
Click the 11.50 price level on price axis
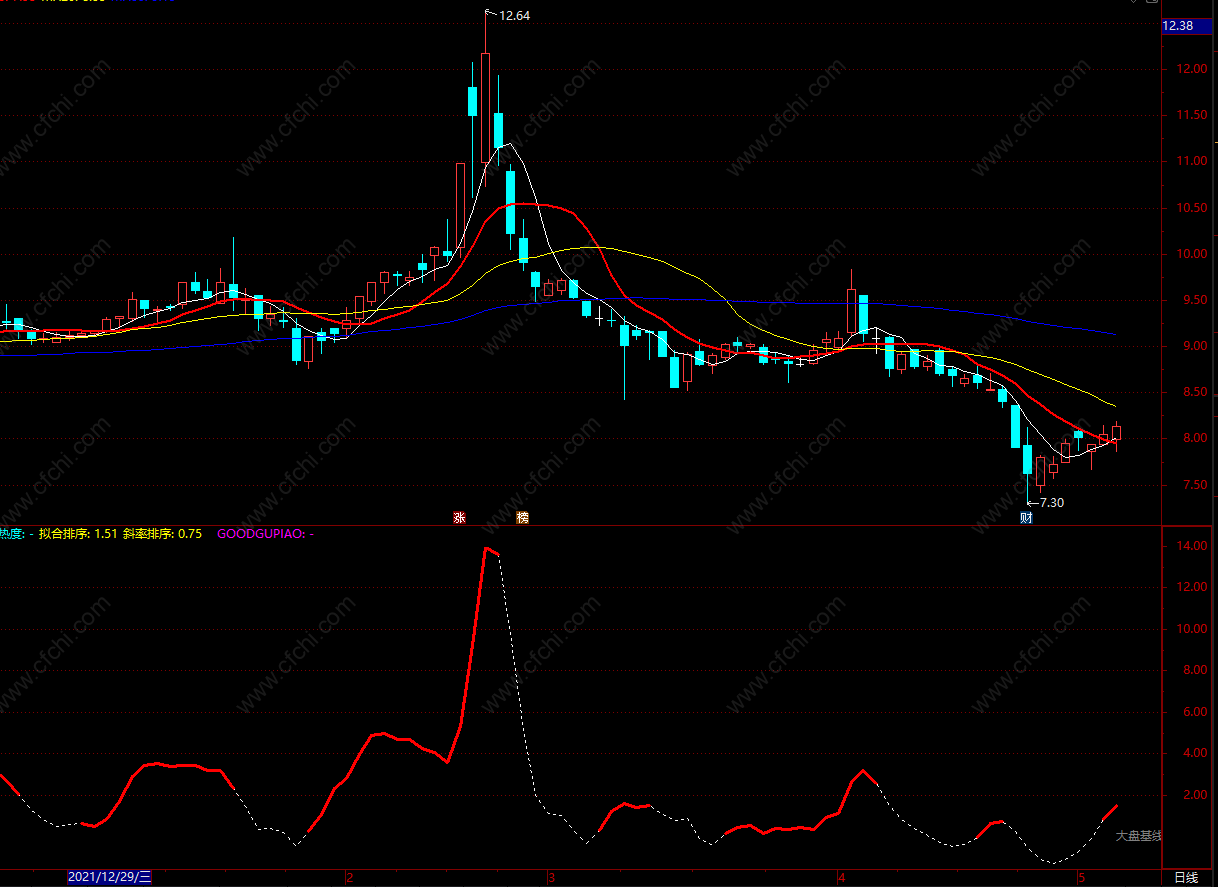(x=1193, y=115)
